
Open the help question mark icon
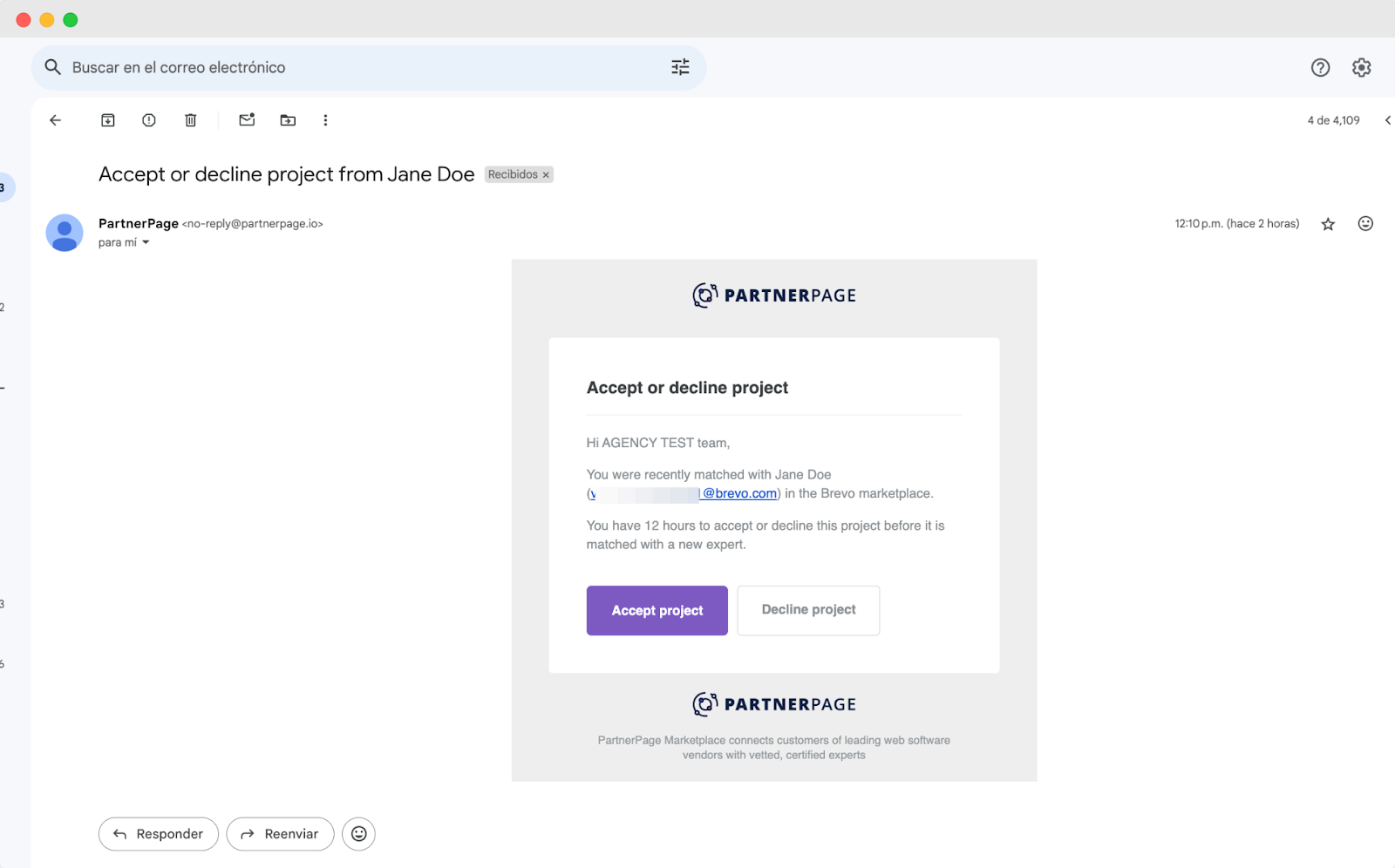(1320, 67)
